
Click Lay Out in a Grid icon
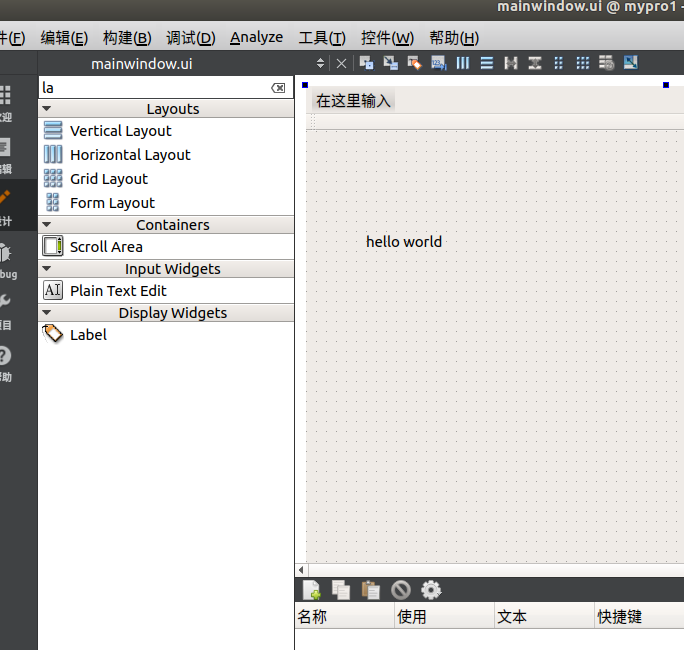(x=583, y=63)
